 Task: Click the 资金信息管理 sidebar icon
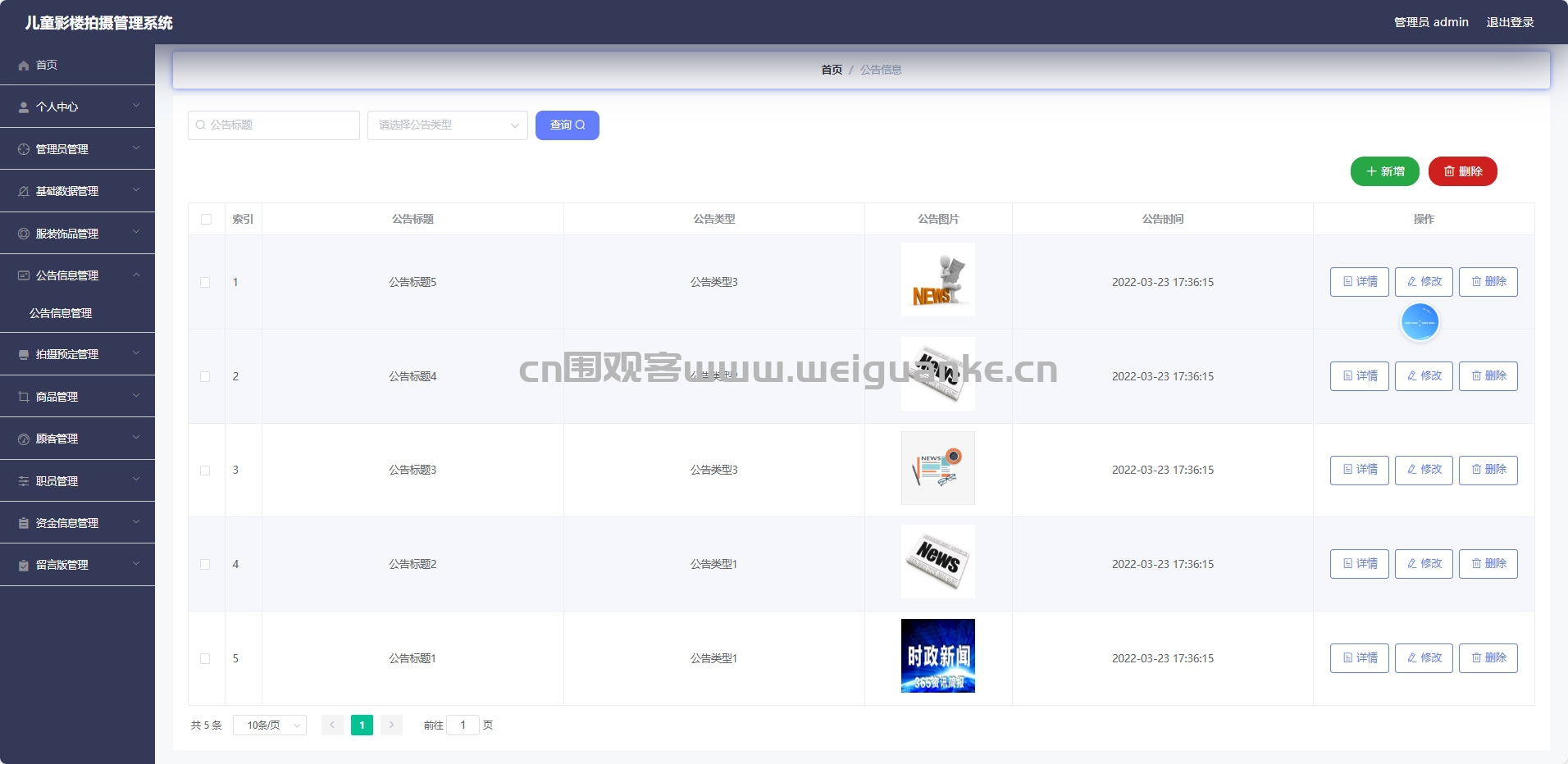[x=24, y=523]
